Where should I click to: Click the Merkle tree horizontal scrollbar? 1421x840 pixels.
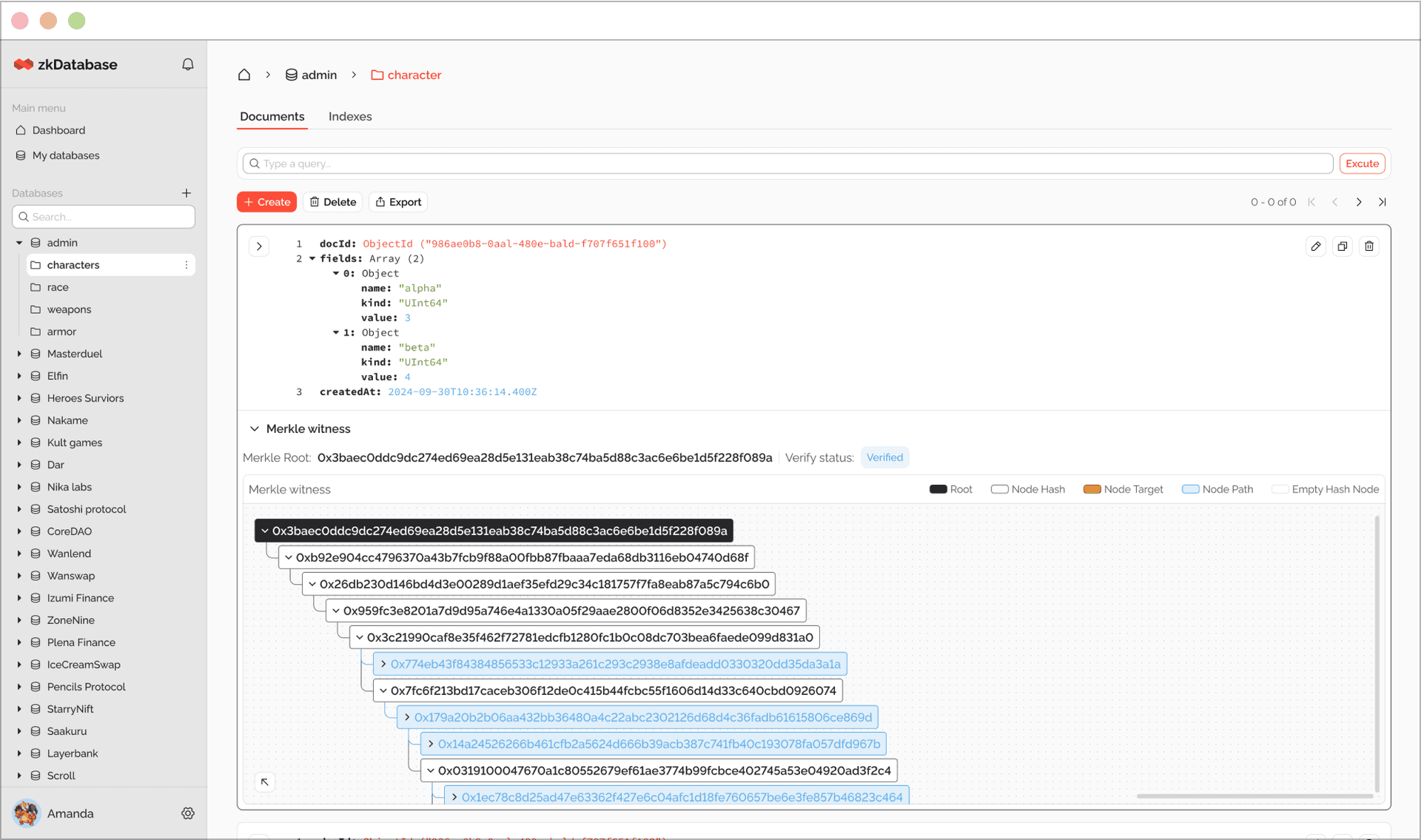coord(1255,796)
